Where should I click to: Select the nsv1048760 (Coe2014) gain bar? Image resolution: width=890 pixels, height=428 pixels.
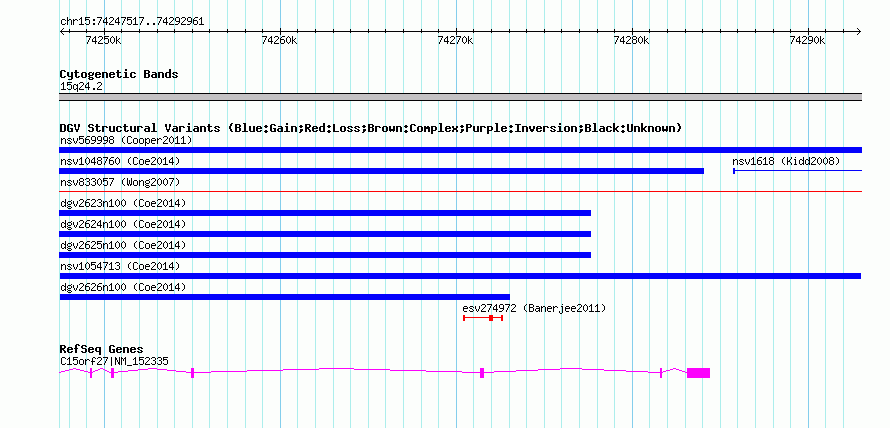click(x=381, y=171)
